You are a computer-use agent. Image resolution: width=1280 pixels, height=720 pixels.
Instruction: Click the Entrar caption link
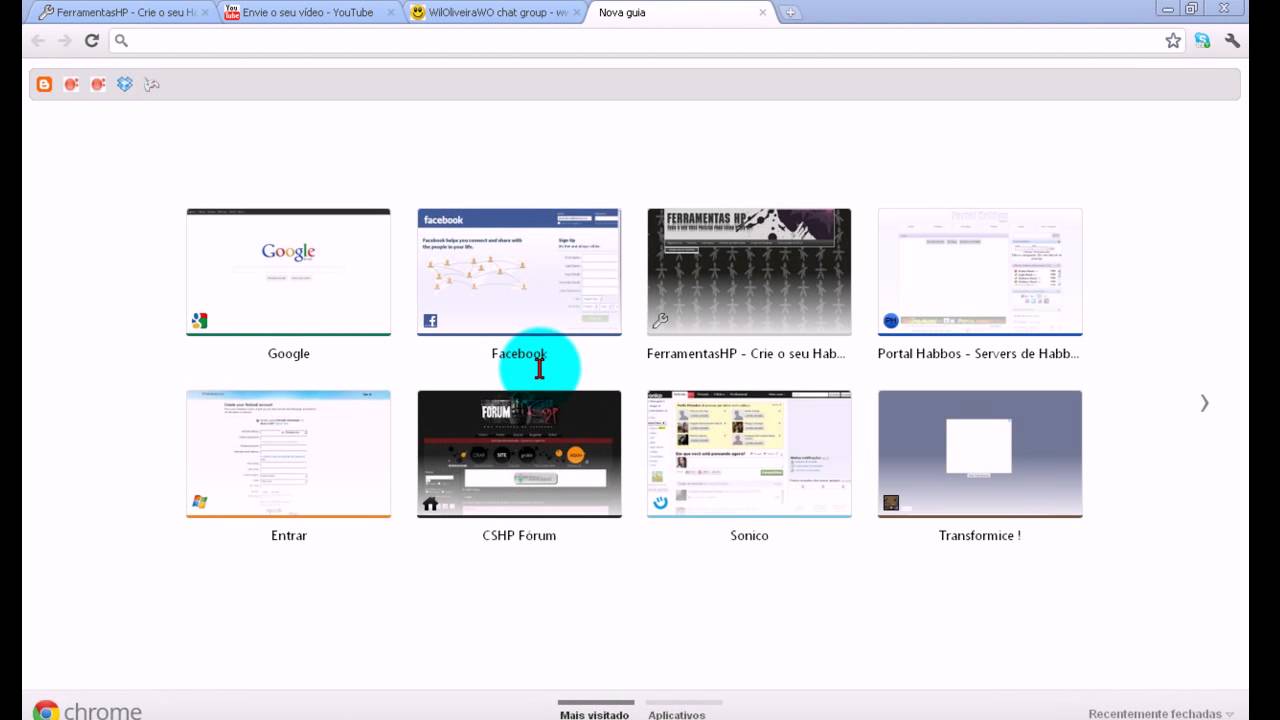(x=288, y=536)
